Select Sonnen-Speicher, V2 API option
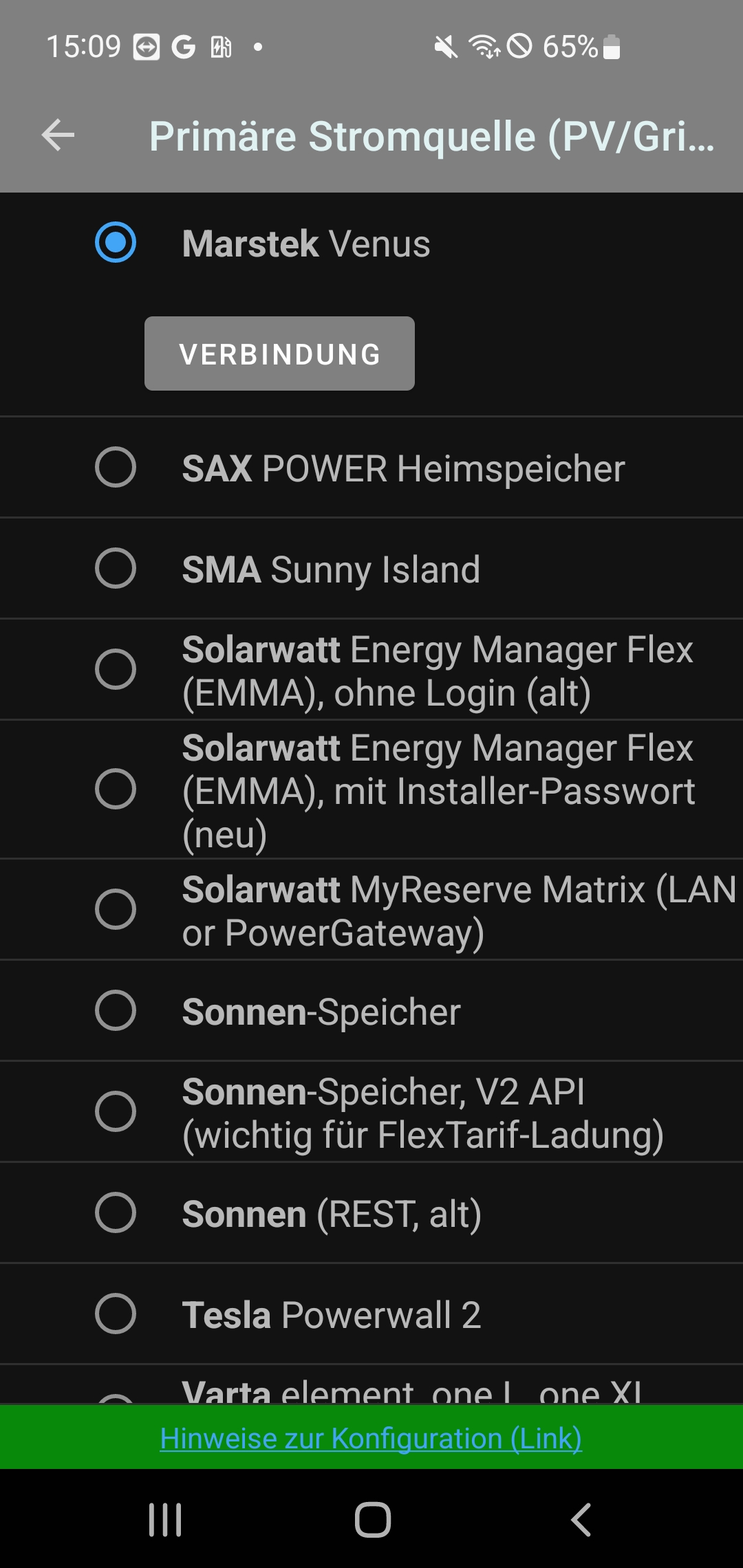The image size is (743, 1568). click(116, 1112)
